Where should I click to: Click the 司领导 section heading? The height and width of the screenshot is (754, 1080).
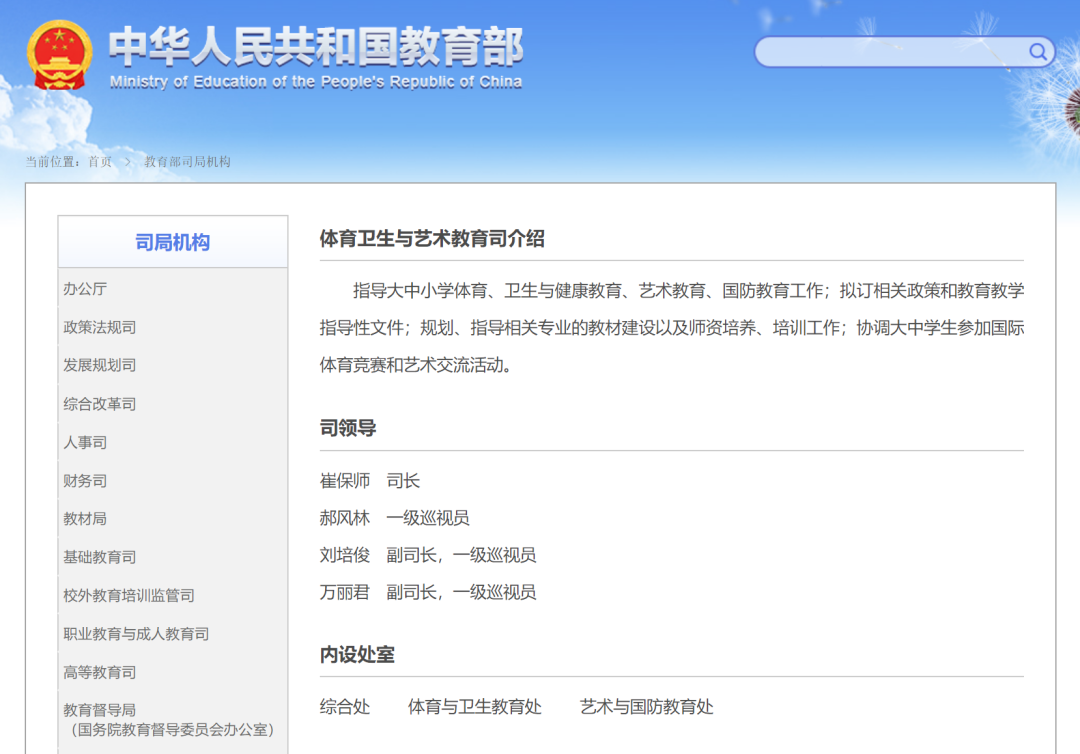coord(348,428)
